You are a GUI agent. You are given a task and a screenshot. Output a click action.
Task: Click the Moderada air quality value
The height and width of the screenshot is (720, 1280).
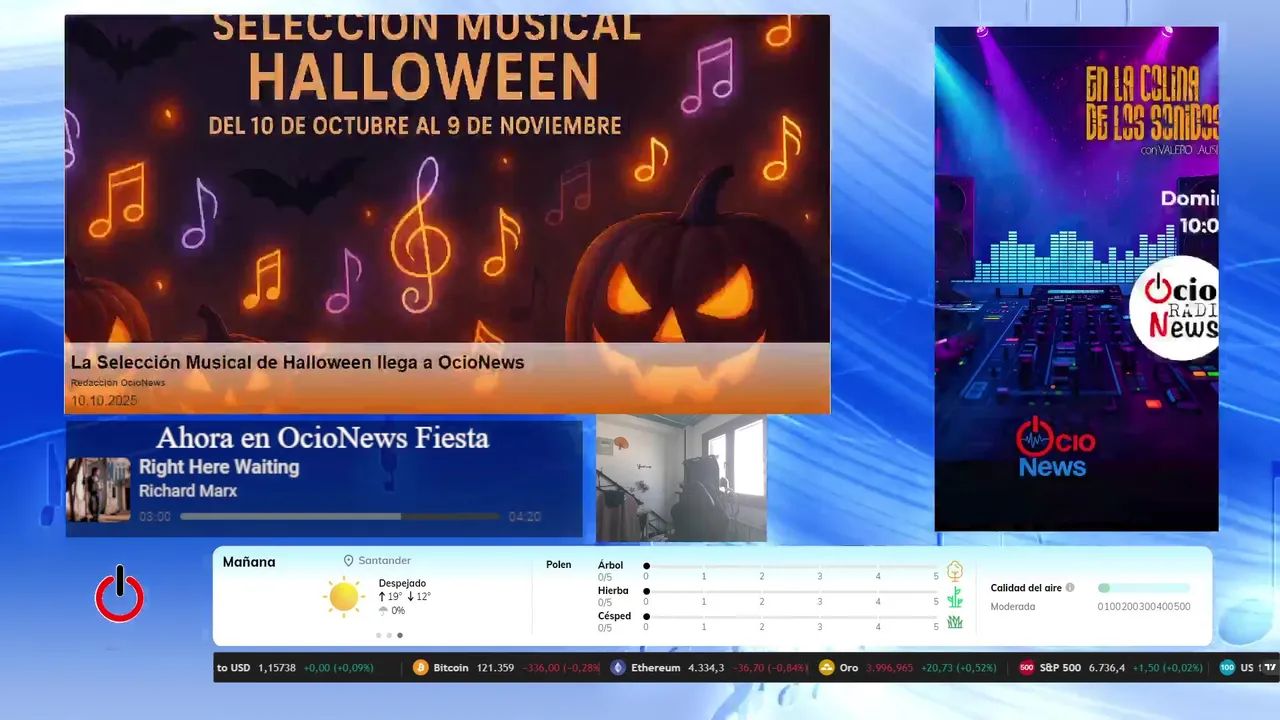click(x=1013, y=607)
